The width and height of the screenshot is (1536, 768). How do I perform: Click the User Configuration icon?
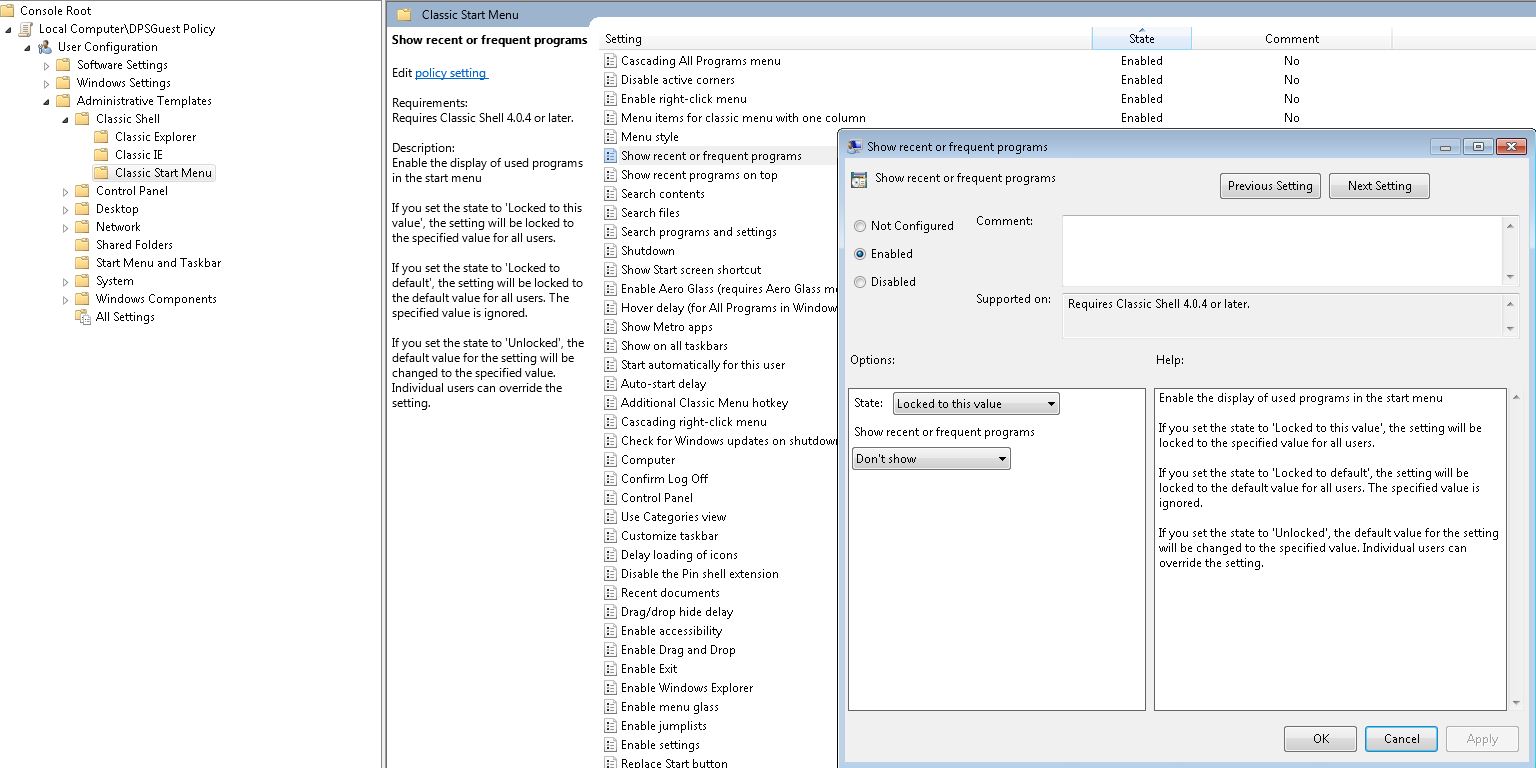[x=45, y=47]
